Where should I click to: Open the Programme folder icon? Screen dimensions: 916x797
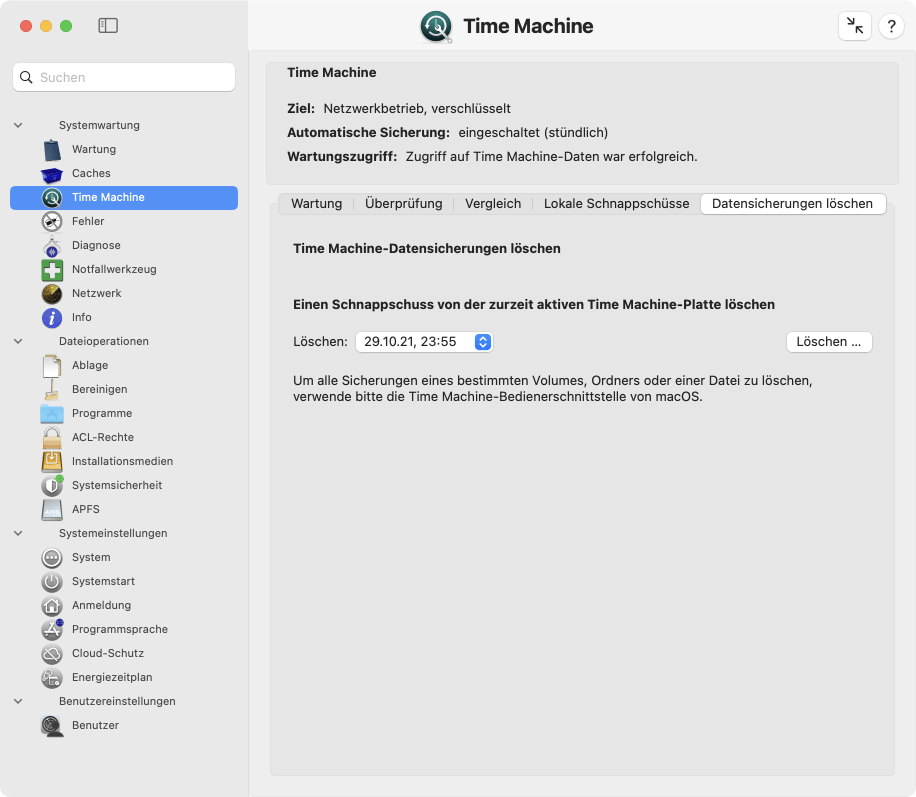click(52, 414)
